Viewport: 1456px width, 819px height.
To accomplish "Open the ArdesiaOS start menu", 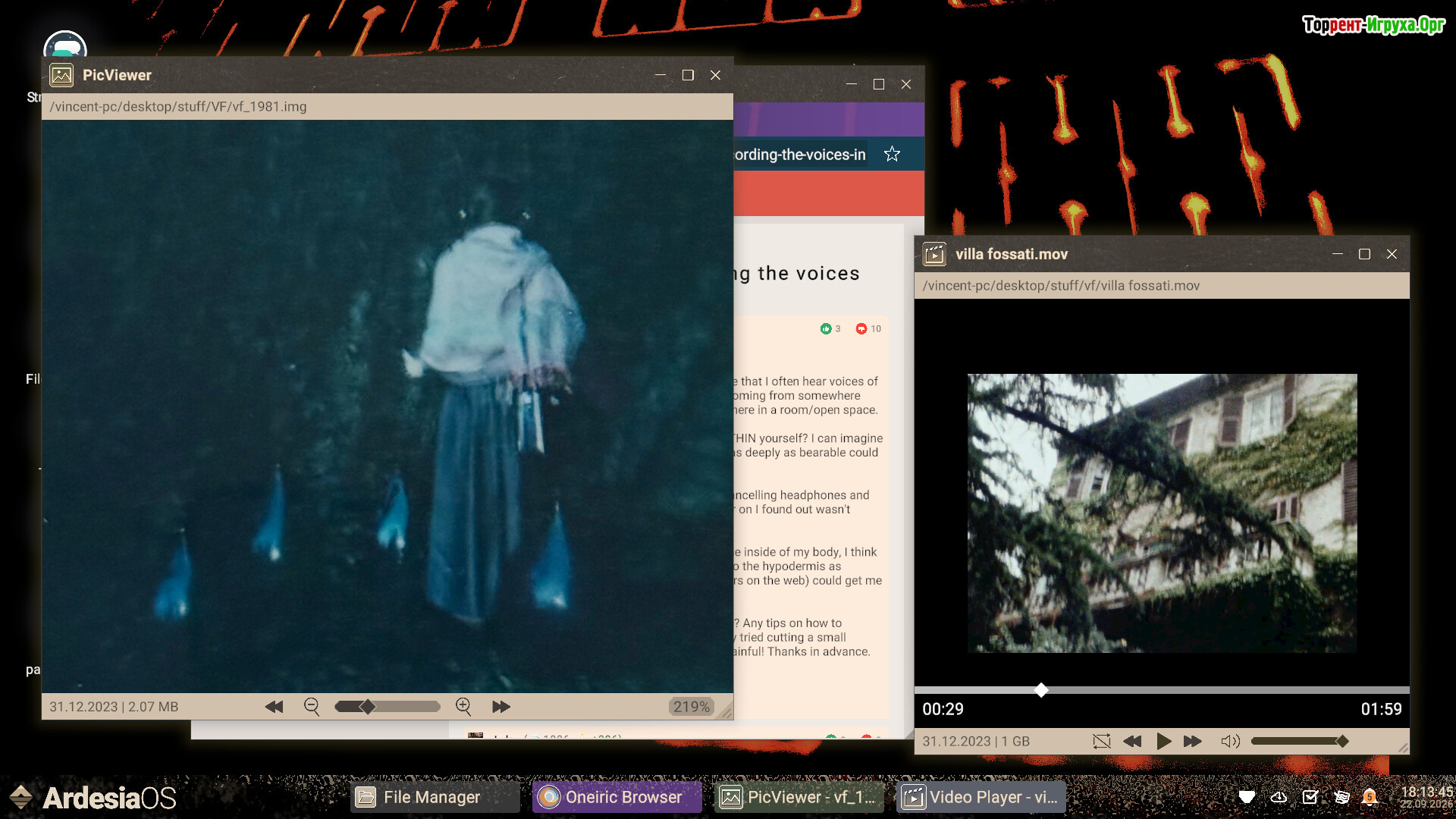I will point(91,797).
